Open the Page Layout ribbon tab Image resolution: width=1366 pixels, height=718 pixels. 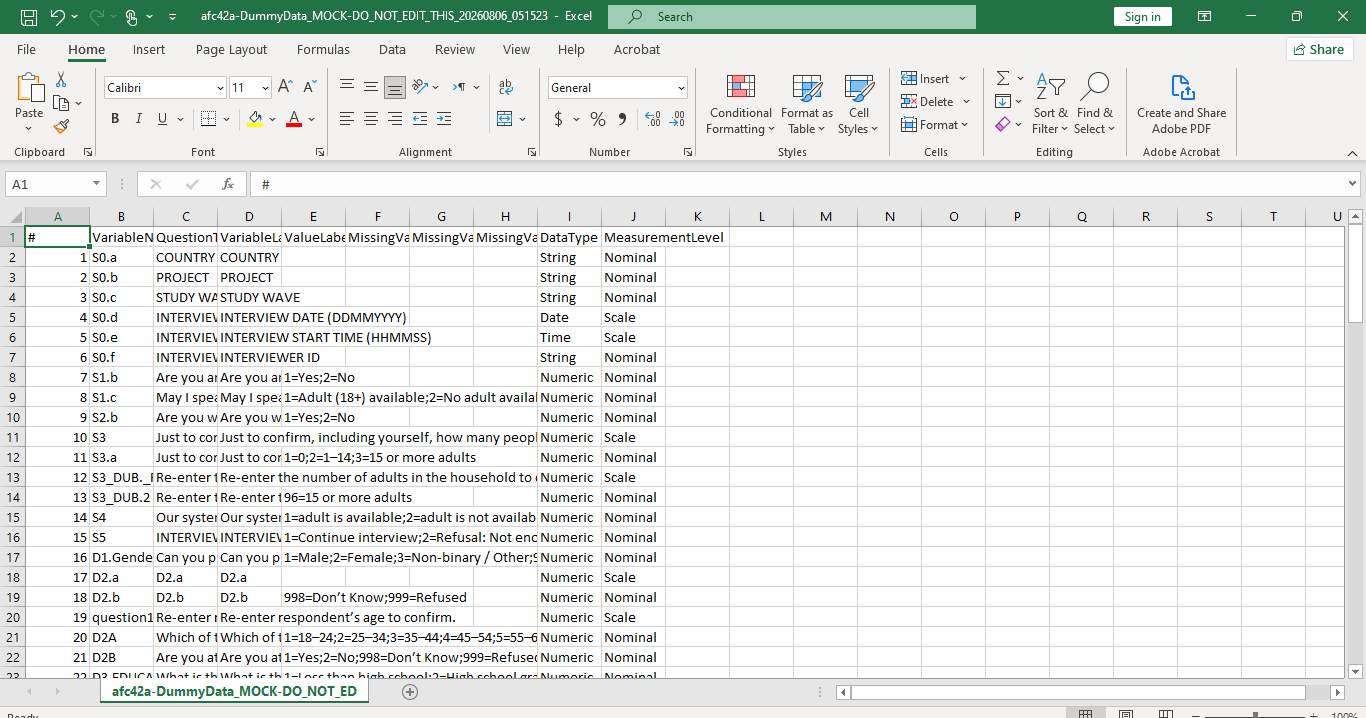click(231, 49)
